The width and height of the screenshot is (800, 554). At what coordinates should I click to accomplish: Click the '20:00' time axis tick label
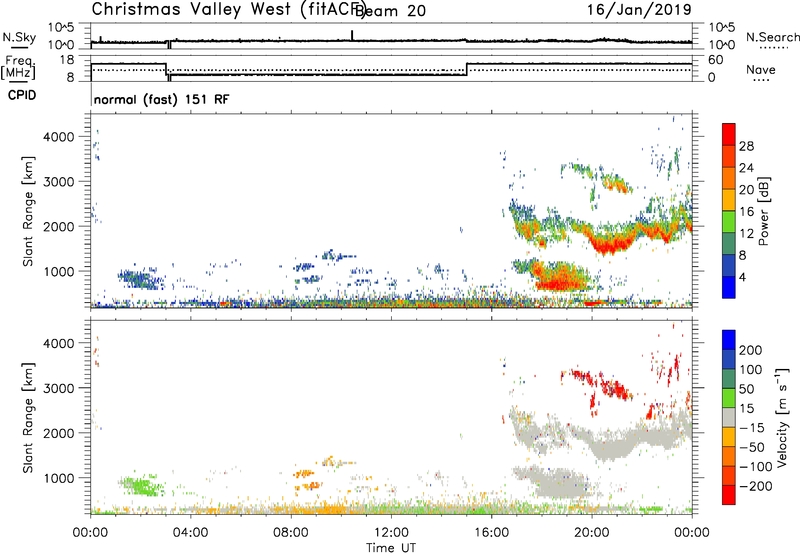click(592, 533)
